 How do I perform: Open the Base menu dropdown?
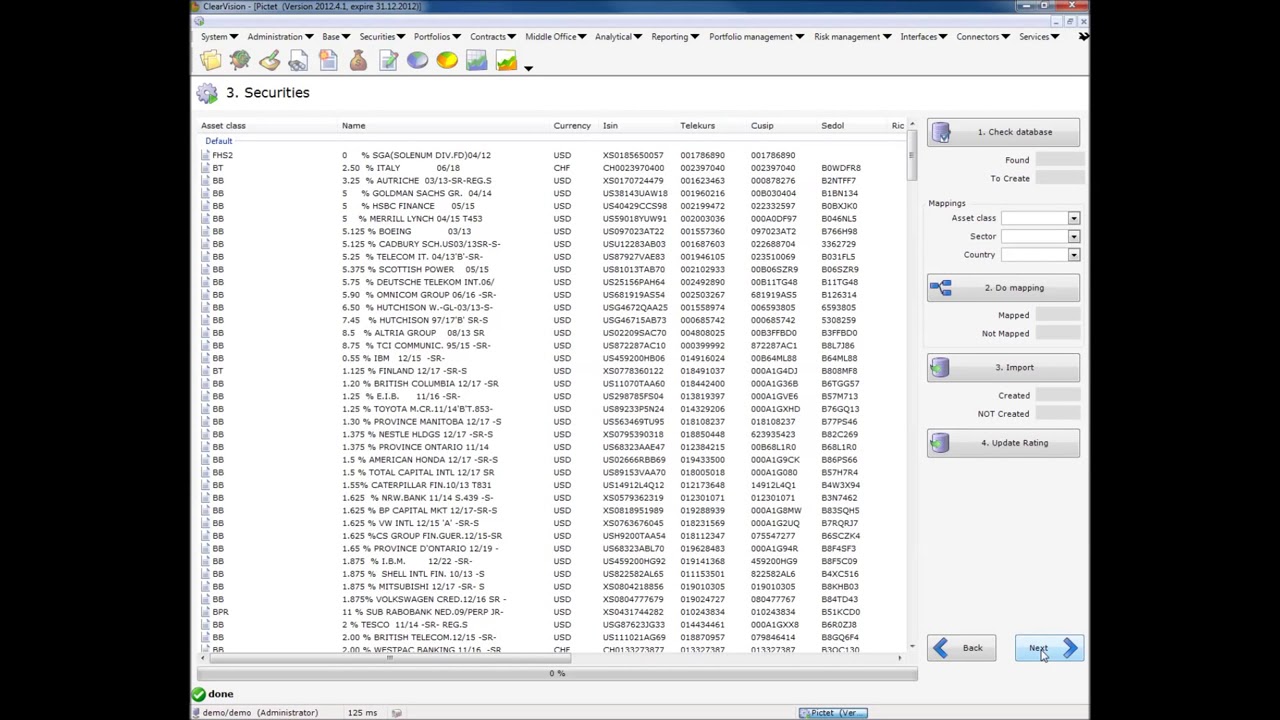point(336,37)
